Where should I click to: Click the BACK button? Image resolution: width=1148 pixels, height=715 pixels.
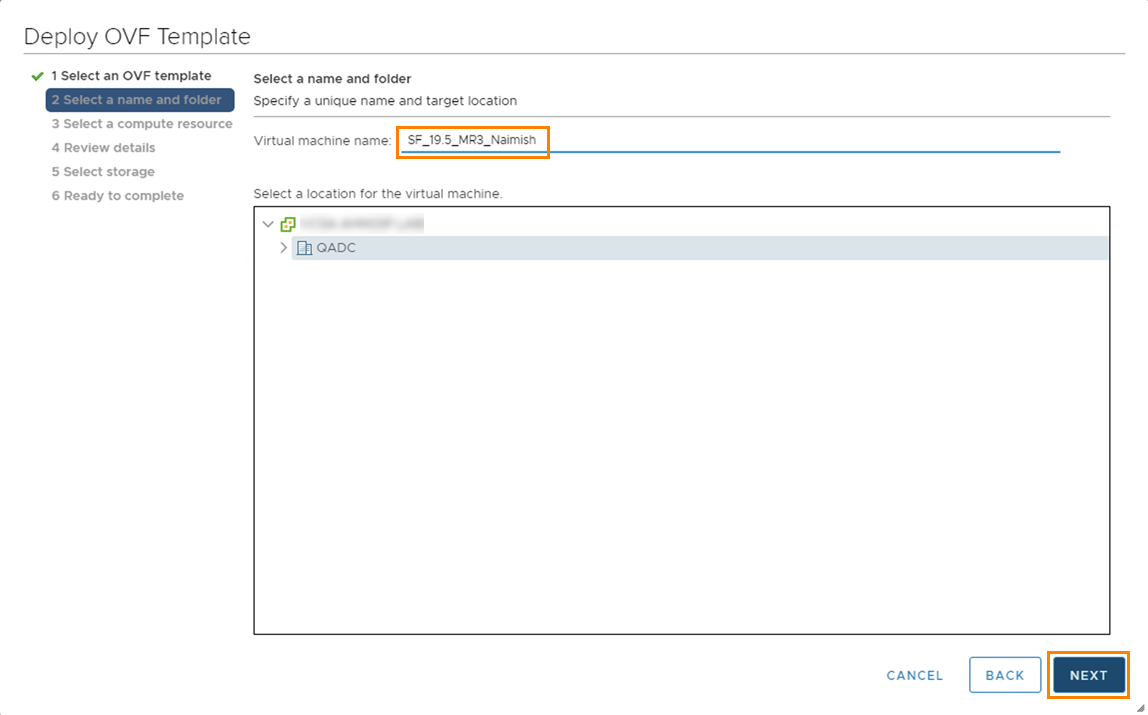(1005, 675)
